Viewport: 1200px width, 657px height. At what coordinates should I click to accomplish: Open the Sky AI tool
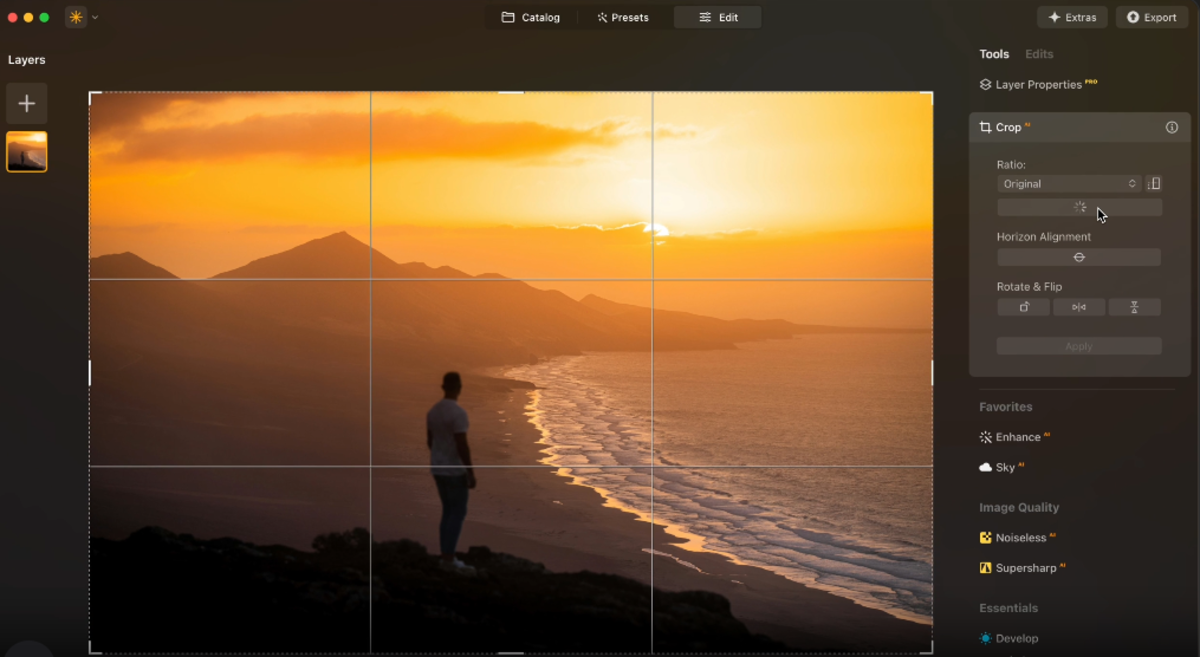[x=1003, y=467]
